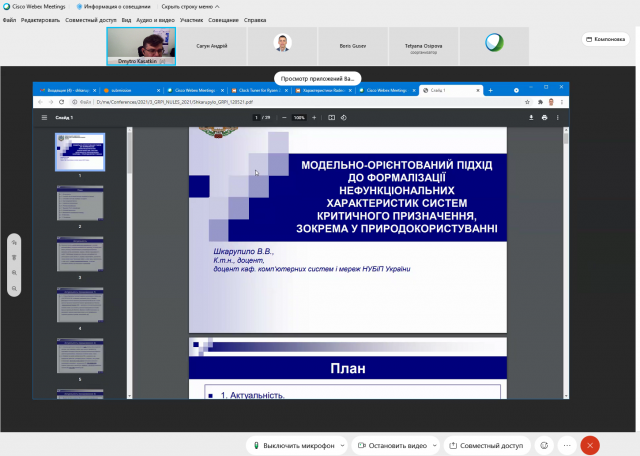Screen dimensions: 640x456
Task: Open slide 5 thumbnail in PDF sidebar
Action: 80,355
